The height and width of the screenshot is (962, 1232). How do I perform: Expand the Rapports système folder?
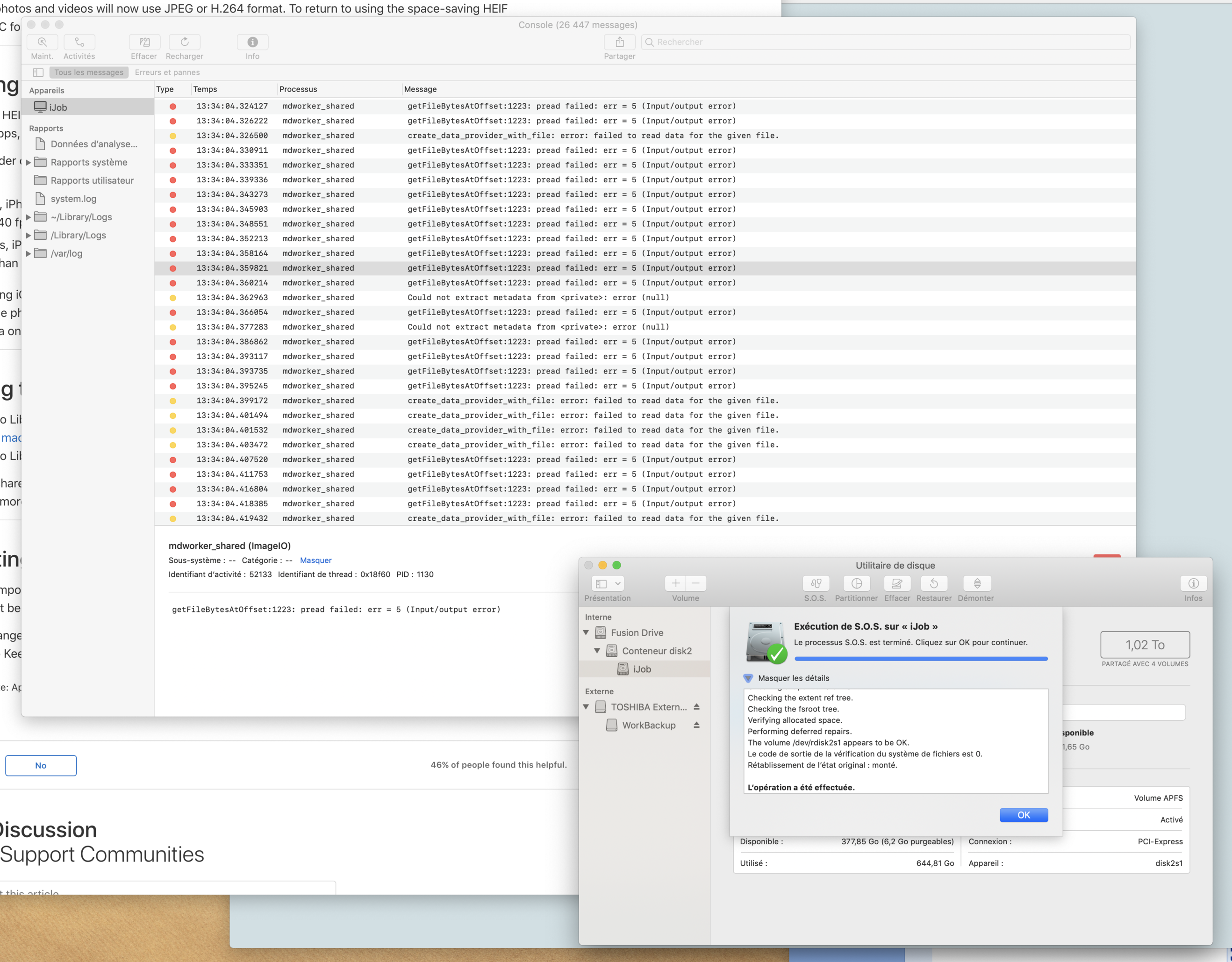point(28,163)
